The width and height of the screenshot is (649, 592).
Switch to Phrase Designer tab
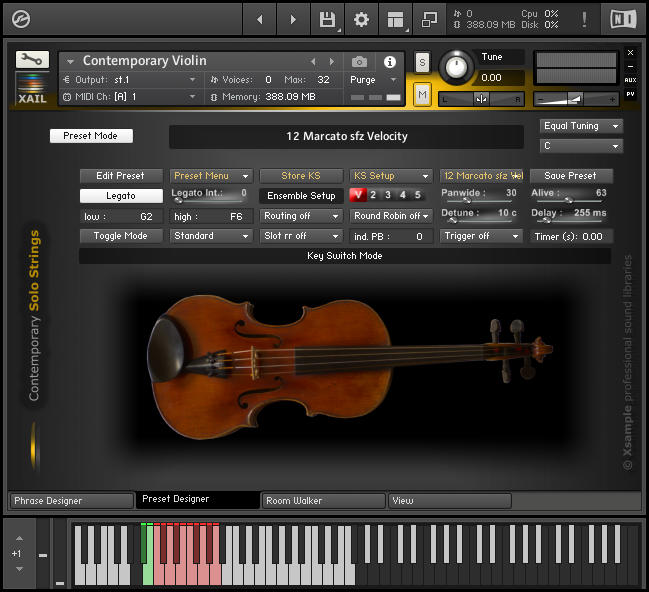pyautogui.click(x=71, y=501)
